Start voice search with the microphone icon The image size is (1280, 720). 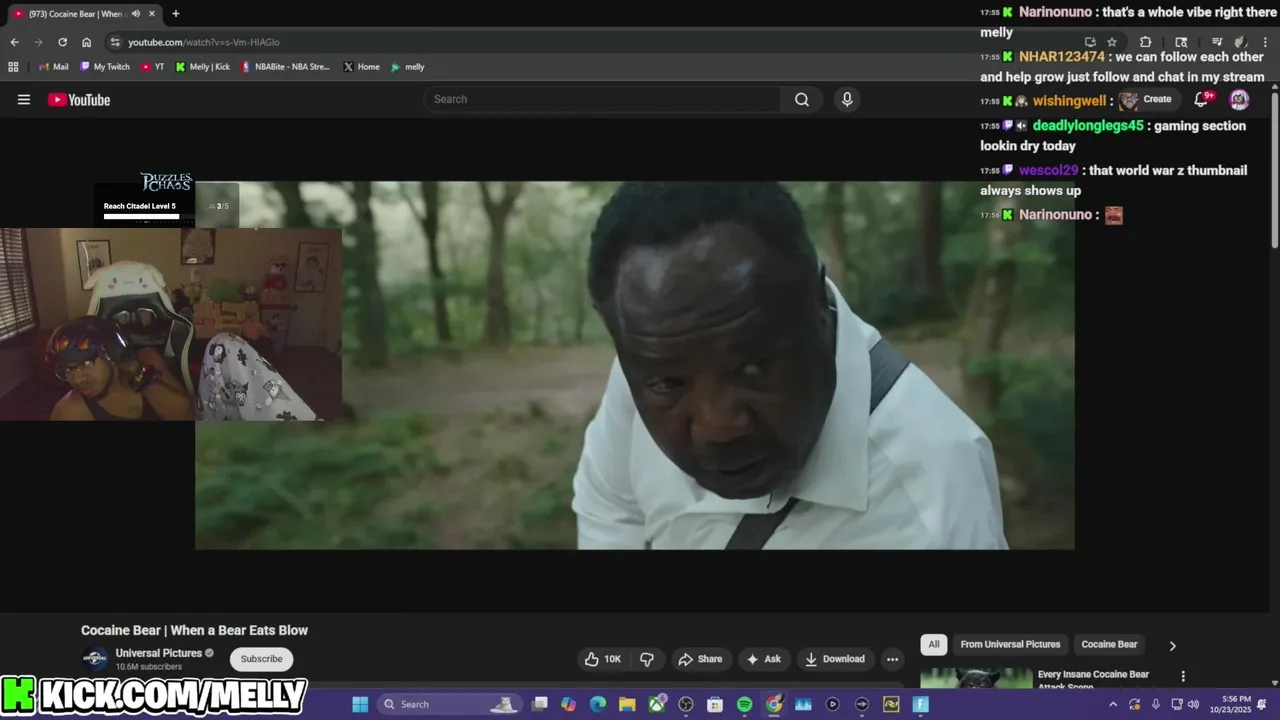point(847,99)
